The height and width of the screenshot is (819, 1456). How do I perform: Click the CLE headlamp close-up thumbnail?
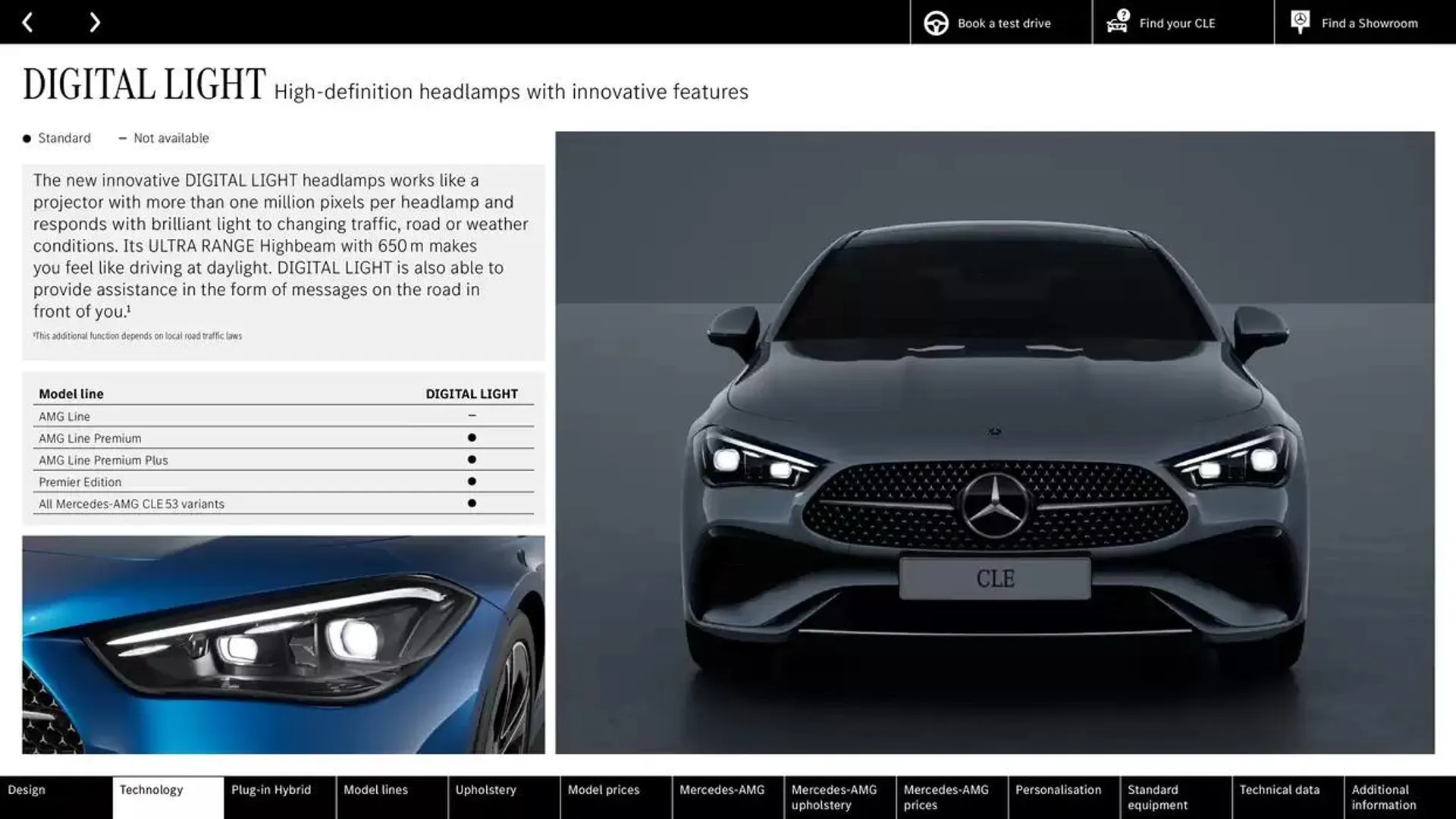[283, 645]
